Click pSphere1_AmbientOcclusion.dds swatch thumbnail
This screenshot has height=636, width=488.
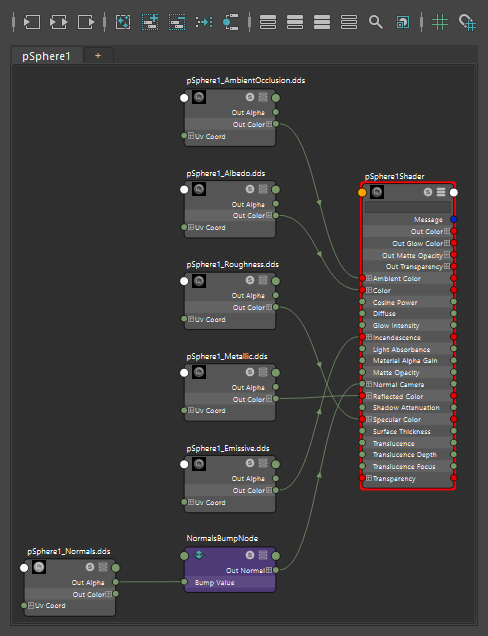point(199,97)
